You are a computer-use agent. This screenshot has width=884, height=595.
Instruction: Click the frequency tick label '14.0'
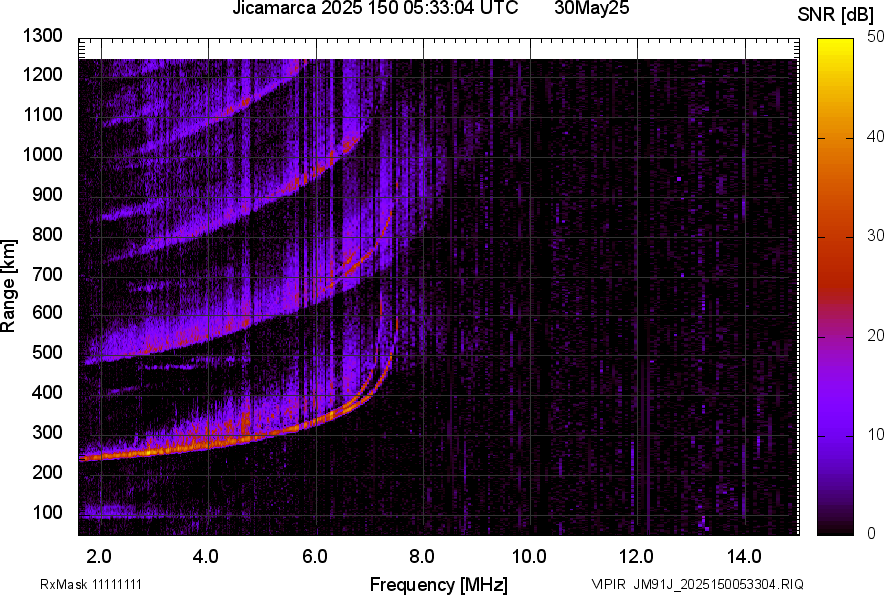pyautogui.click(x=744, y=557)
